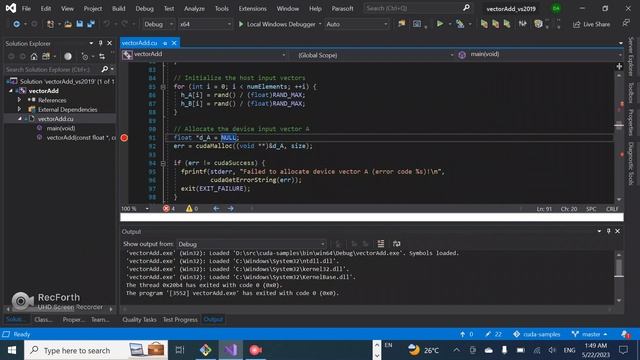Pin the Solution Explorer panel
The image size is (640, 360).
pos(100,43)
